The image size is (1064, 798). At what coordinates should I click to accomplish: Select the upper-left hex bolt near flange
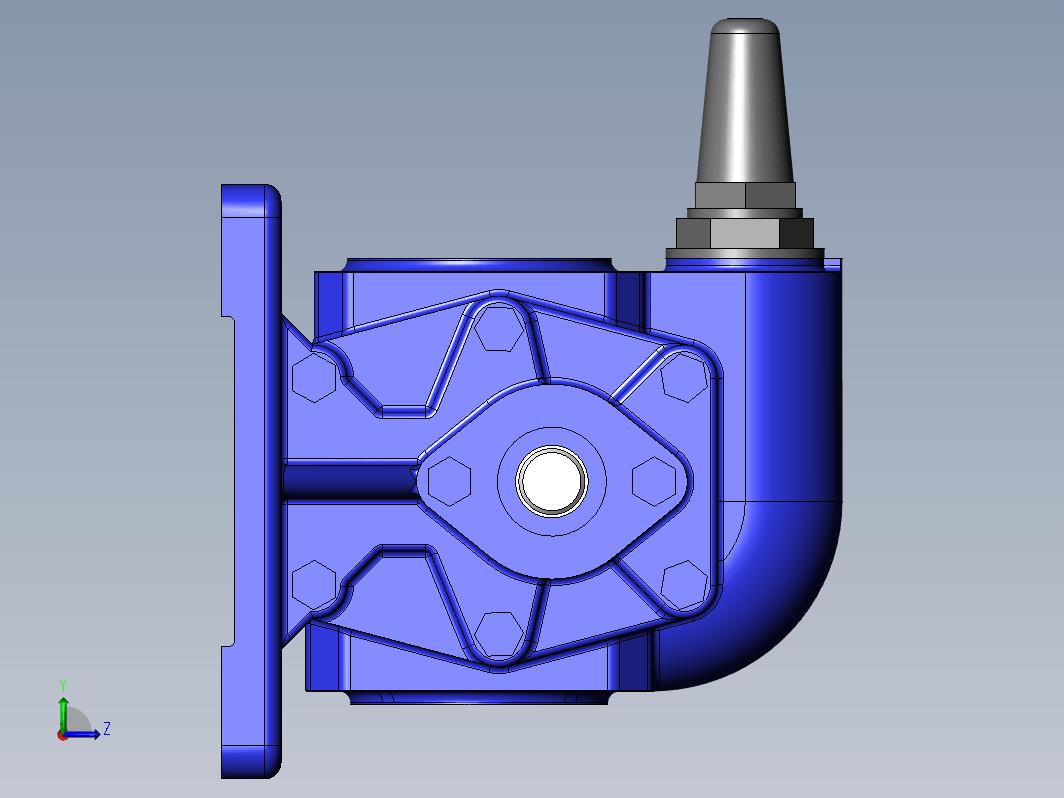coord(314,377)
